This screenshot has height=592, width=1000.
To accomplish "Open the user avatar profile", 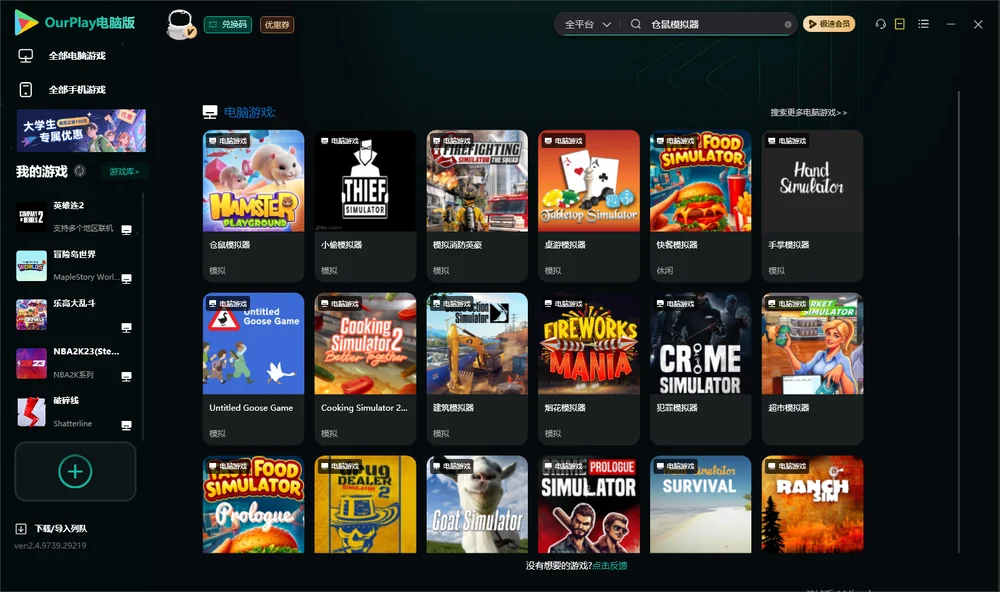I will tap(180, 24).
